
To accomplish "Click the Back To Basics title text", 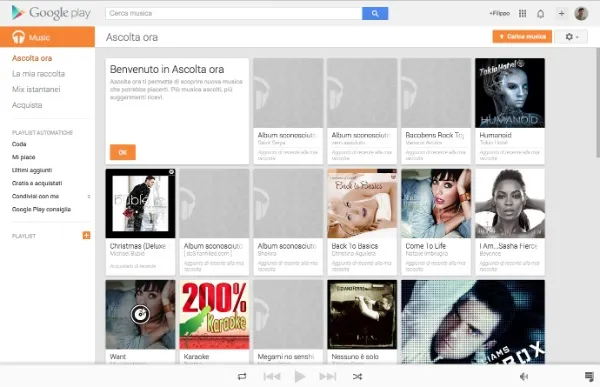I will (x=354, y=246).
